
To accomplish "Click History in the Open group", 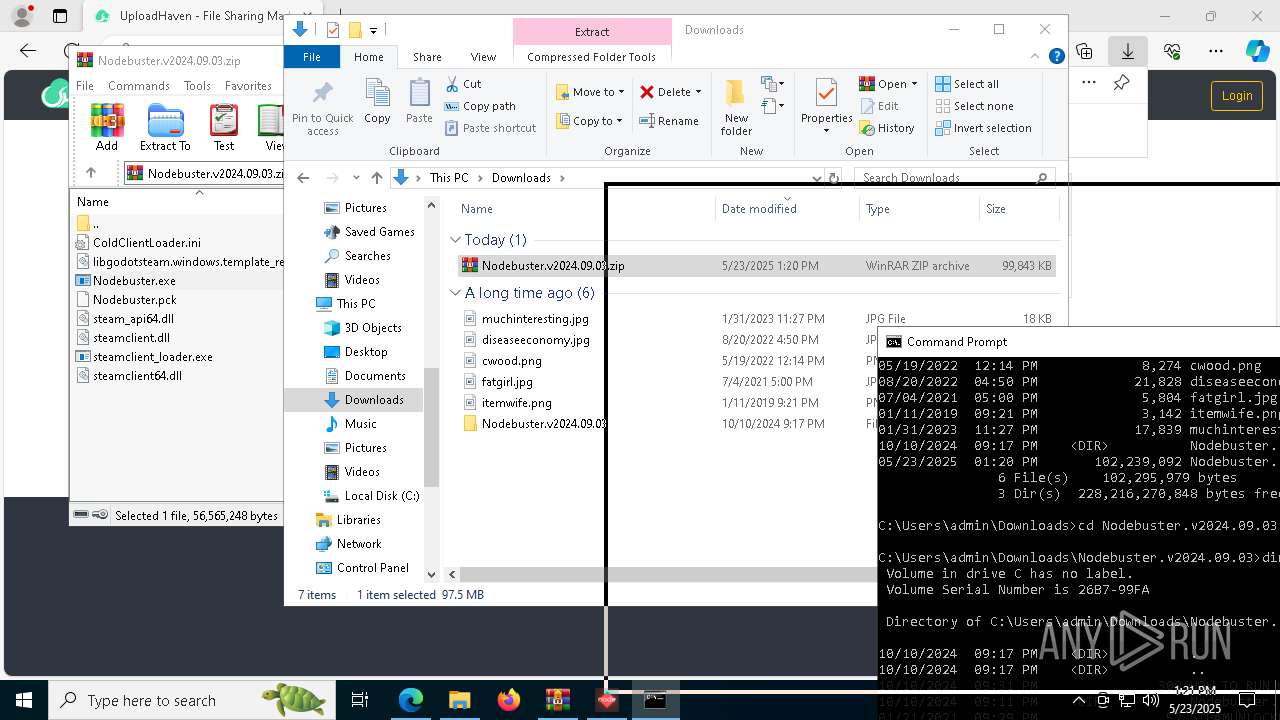I will pyautogui.click(x=887, y=128).
